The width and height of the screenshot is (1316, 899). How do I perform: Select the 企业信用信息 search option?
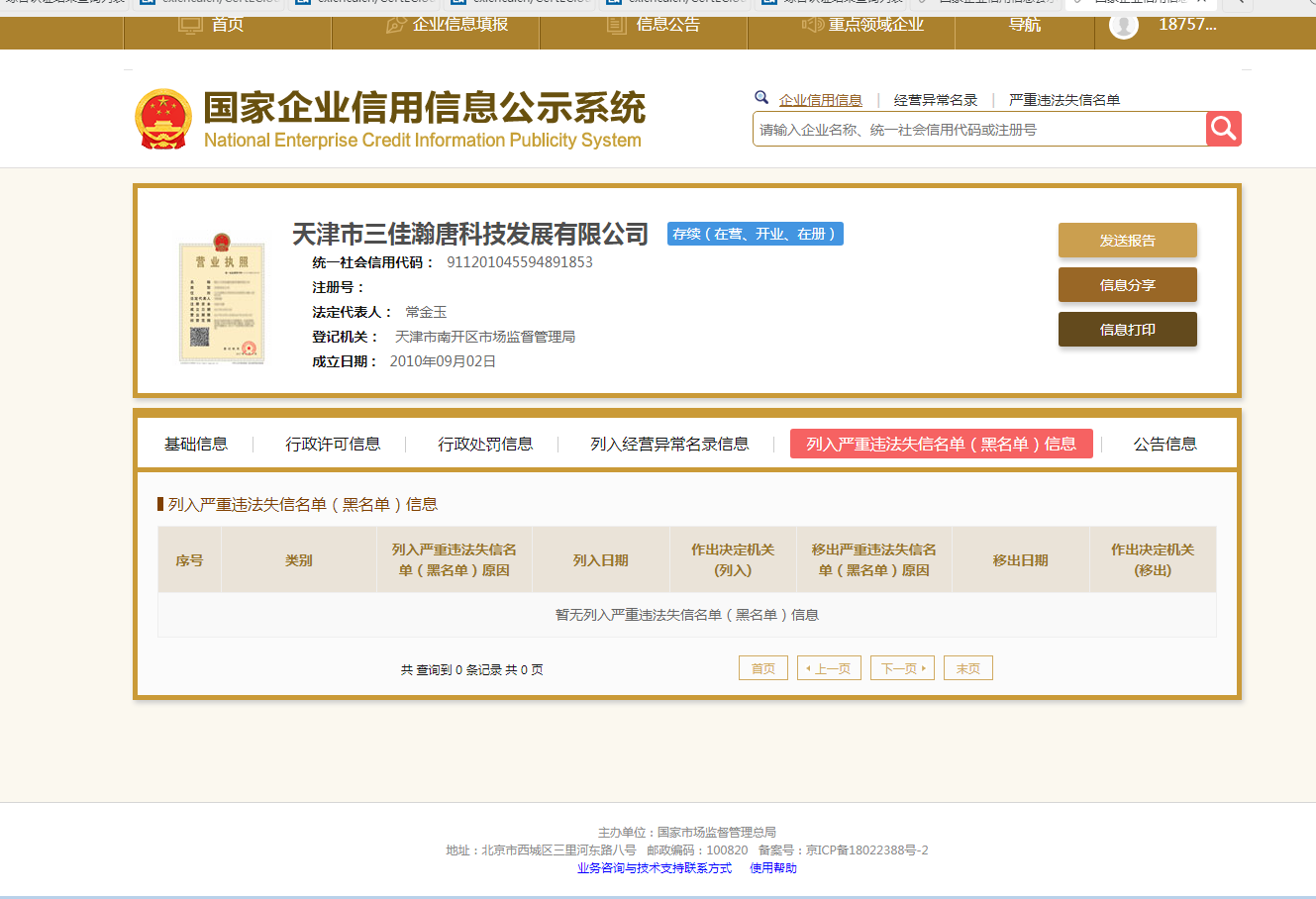(821, 100)
